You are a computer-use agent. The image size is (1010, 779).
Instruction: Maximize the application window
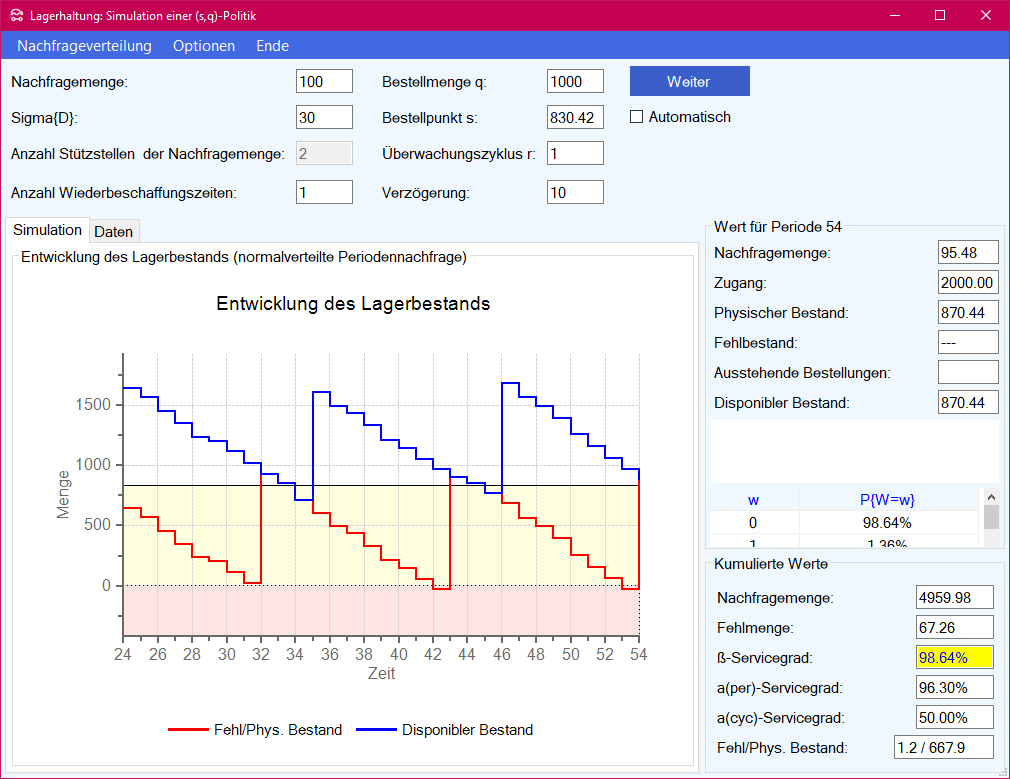click(x=939, y=15)
